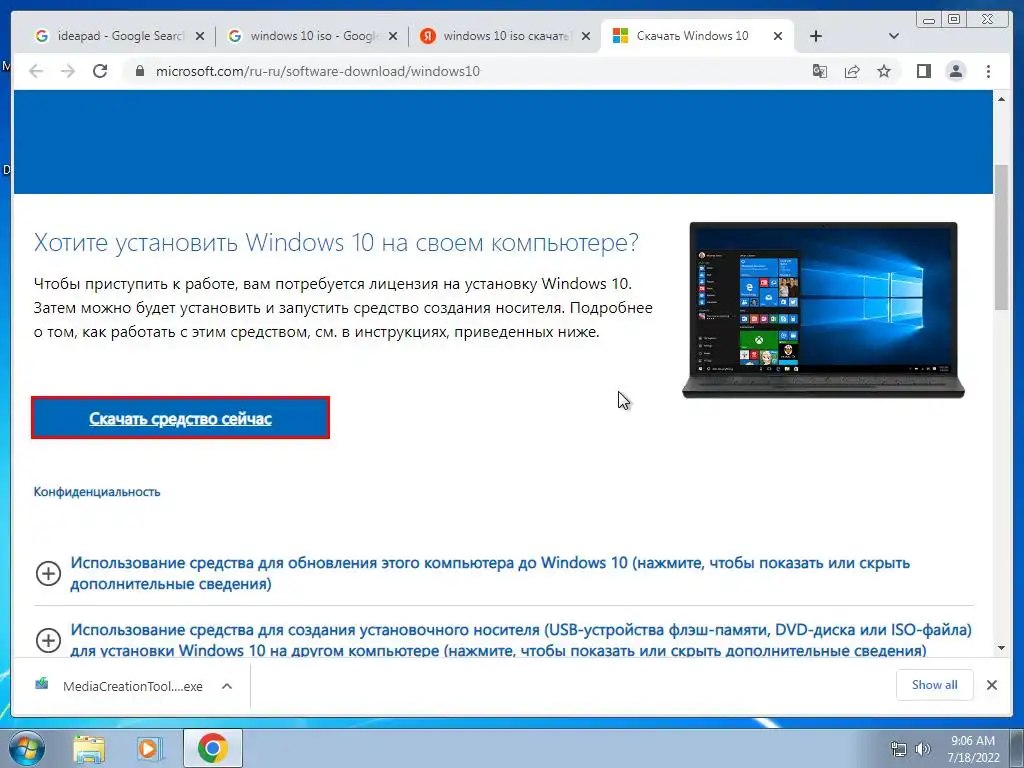The height and width of the screenshot is (768, 1024).
Task: Click Chrome icon on taskbar
Action: [x=212, y=748]
